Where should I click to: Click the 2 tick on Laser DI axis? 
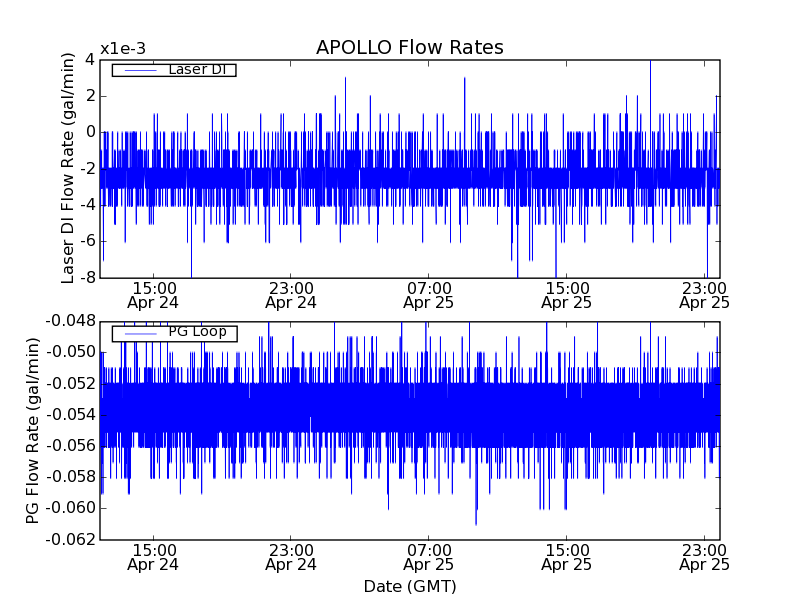(90, 96)
